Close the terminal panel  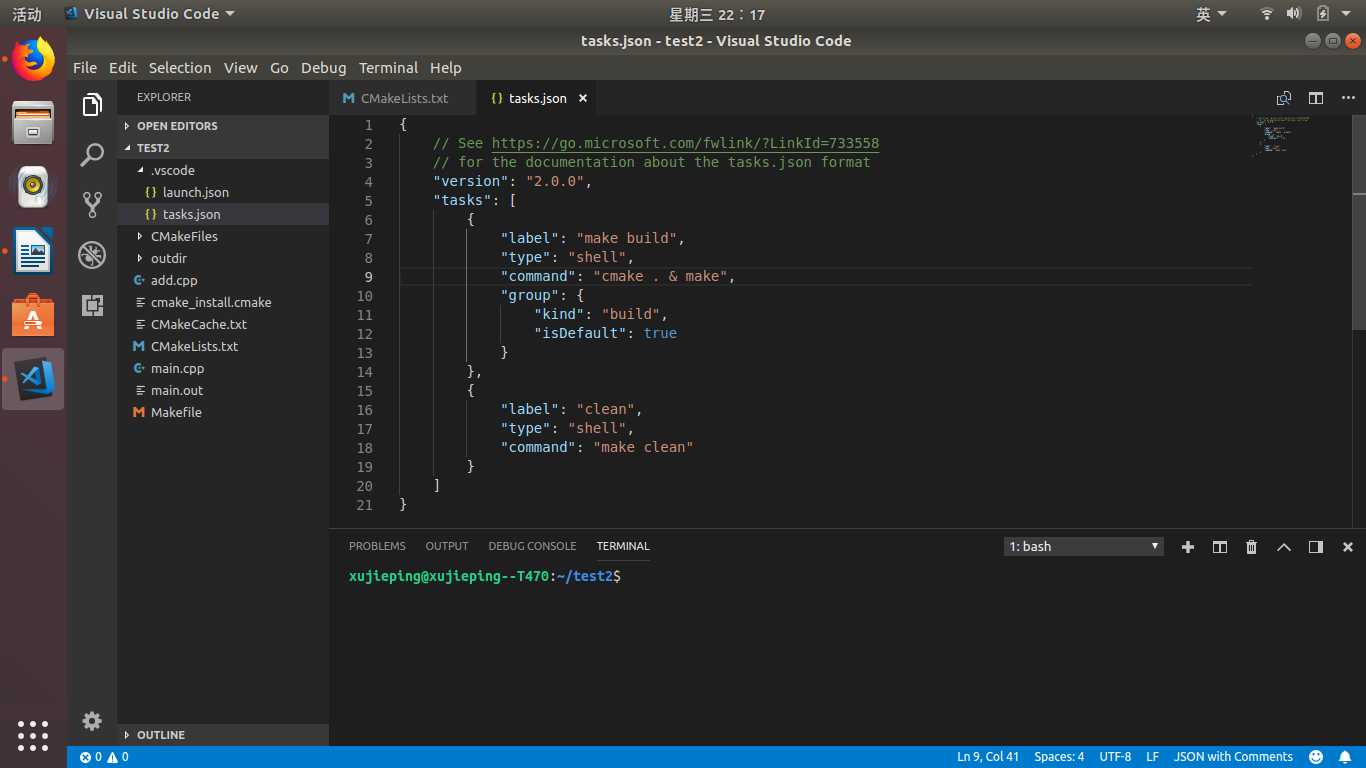tap(1348, 547)
